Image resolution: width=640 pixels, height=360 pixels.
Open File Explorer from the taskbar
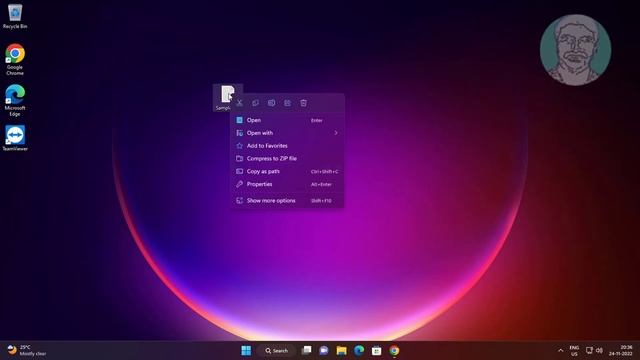click(342, 351)
